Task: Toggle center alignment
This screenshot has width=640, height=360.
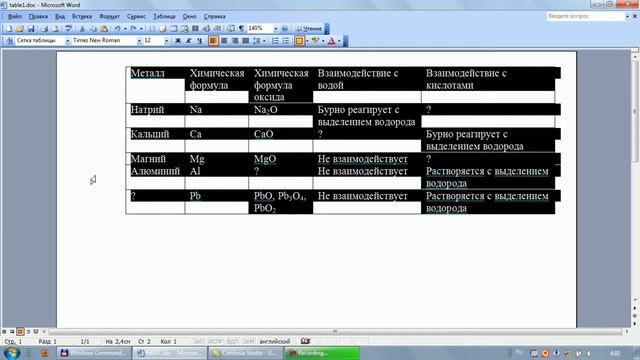Action: [224, 41]
